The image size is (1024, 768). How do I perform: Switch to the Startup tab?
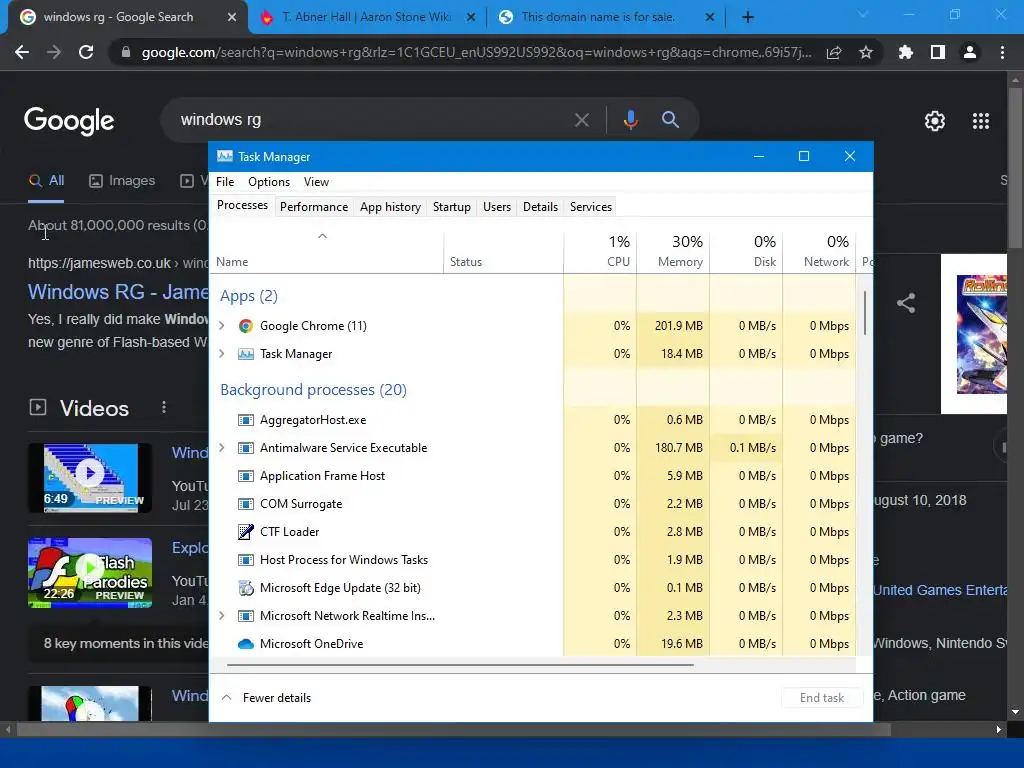451,206
